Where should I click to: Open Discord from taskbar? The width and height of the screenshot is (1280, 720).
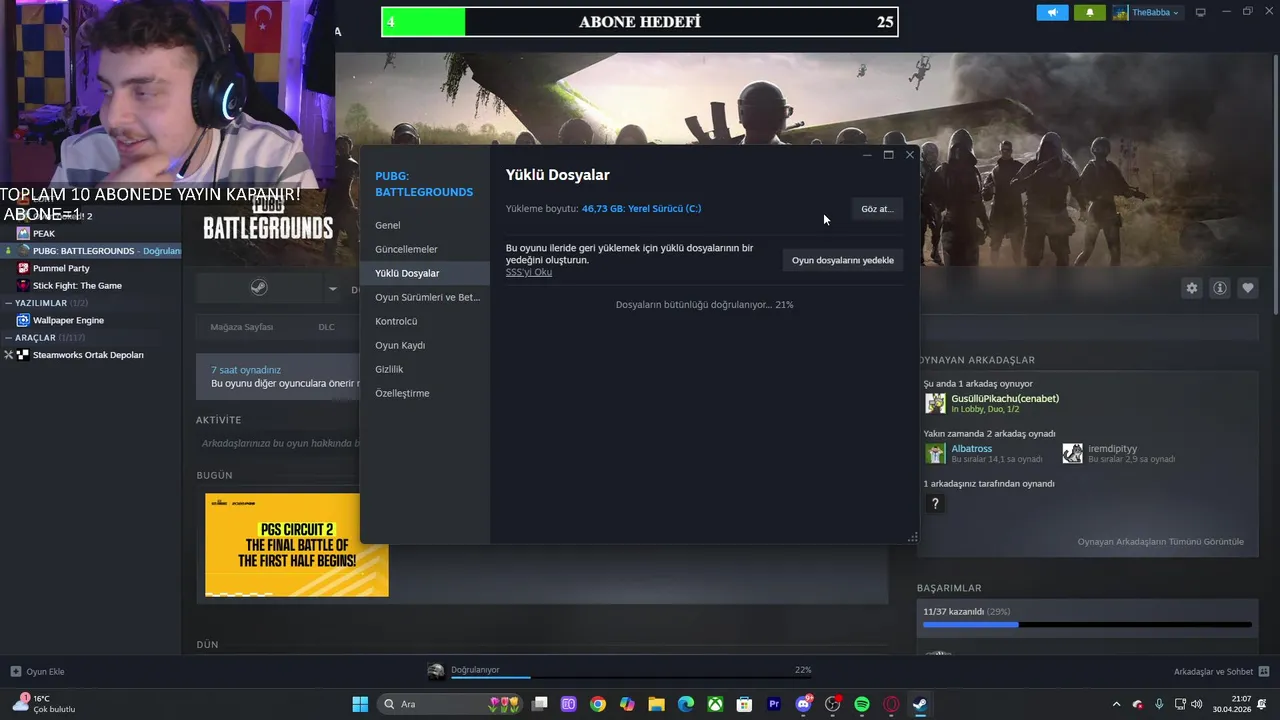[x=803, y=704]
